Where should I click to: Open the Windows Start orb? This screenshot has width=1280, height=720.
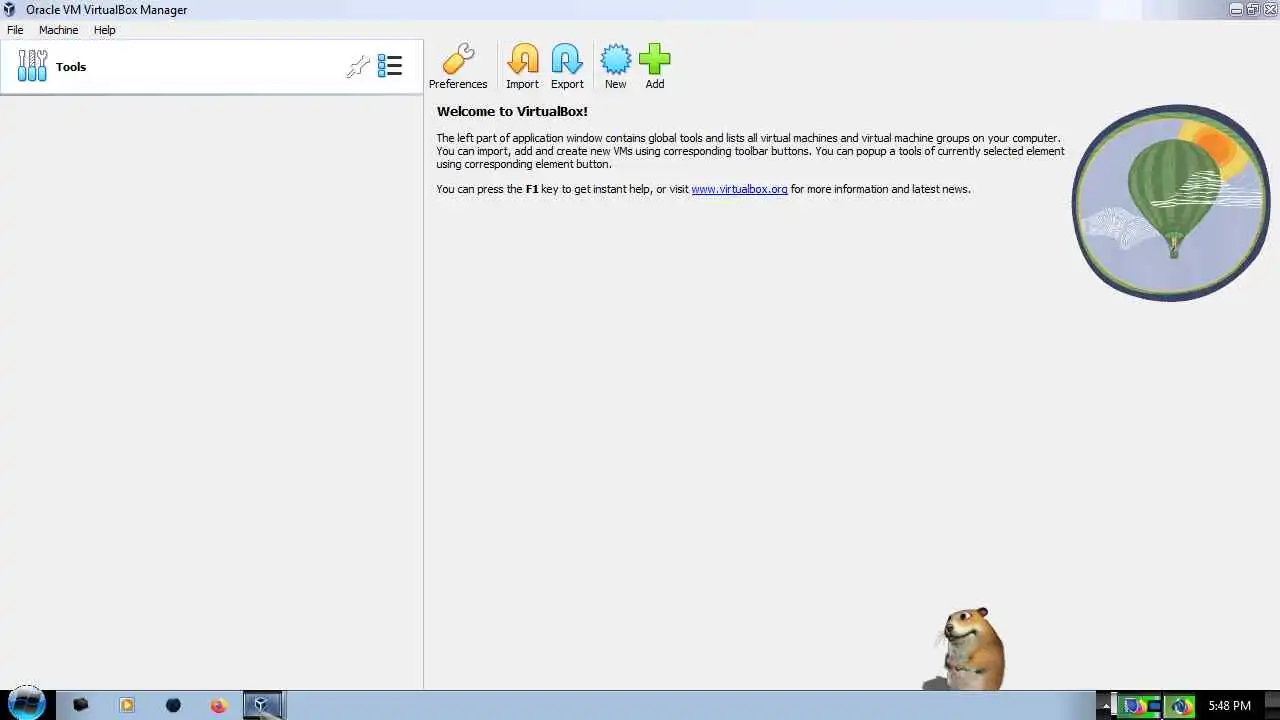[x=27, y=704]
